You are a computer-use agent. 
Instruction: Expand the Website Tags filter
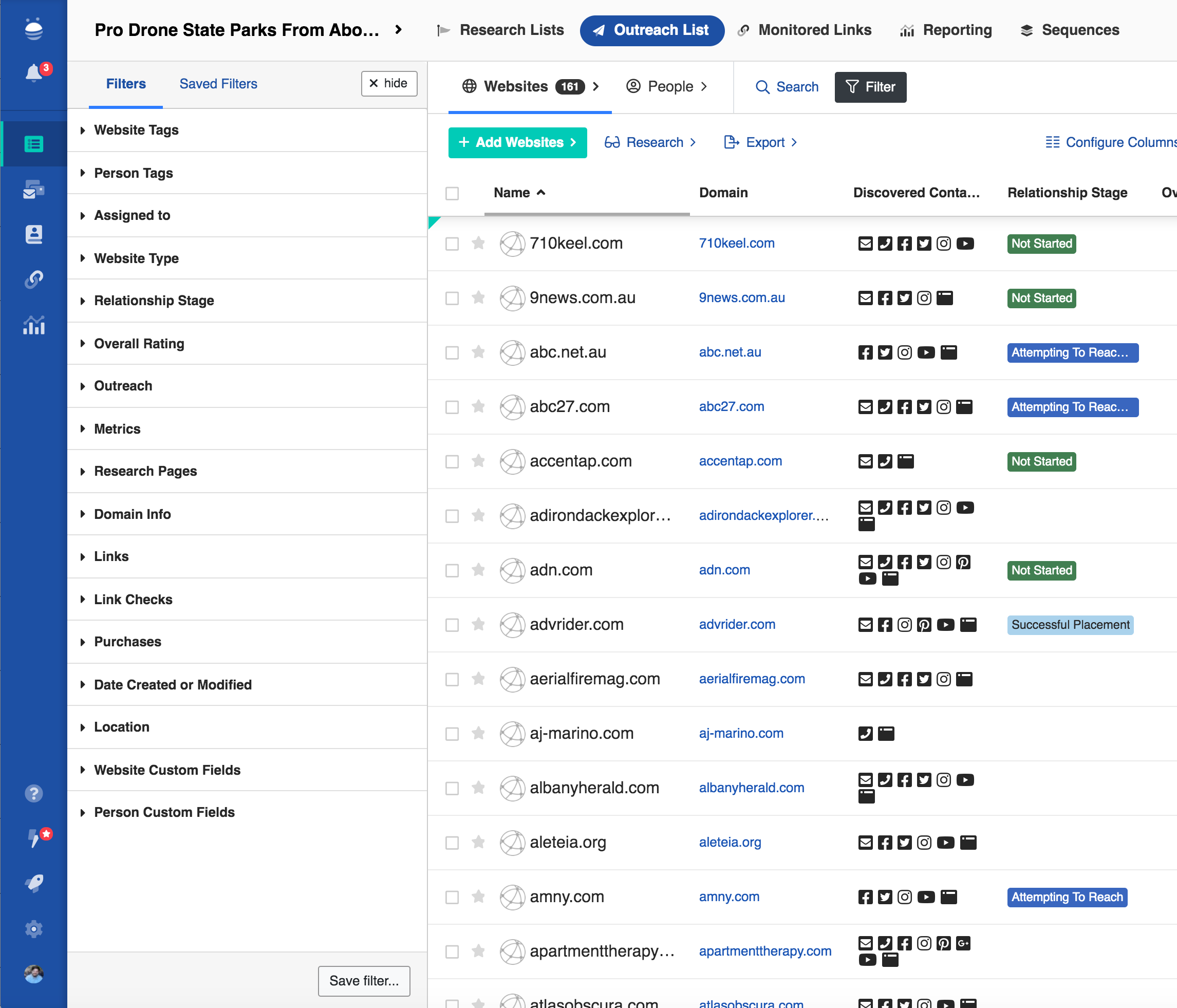[x=136, y=130]
